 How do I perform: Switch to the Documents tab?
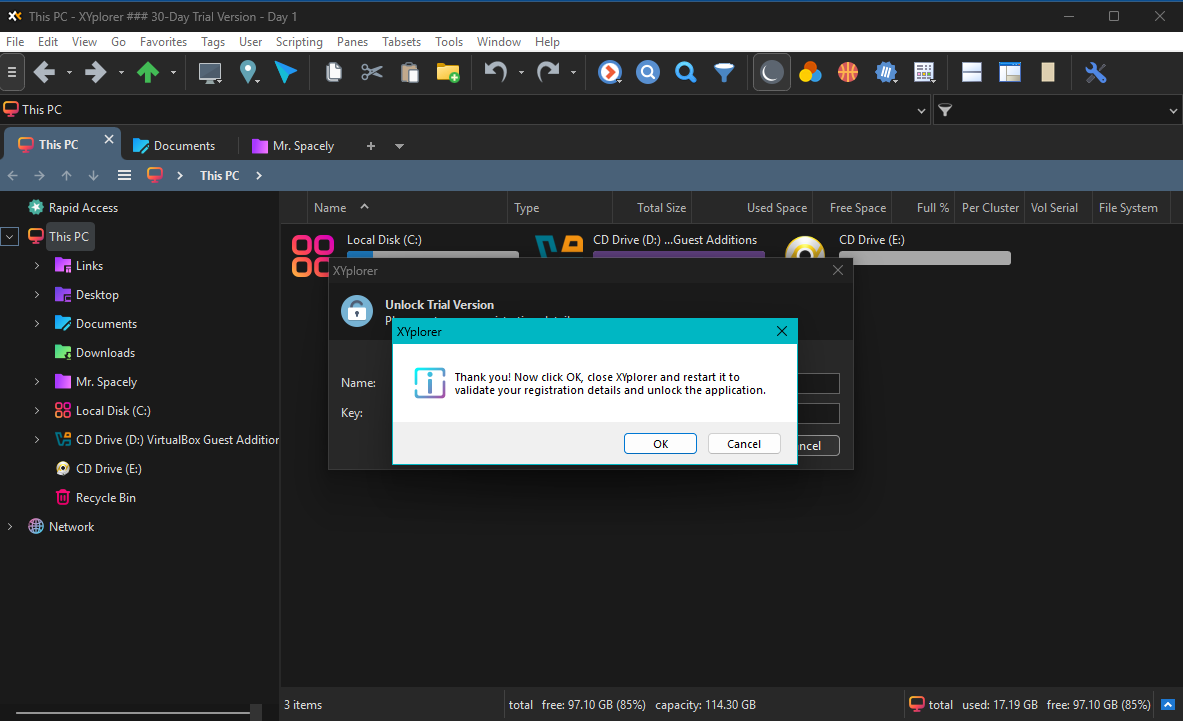pos(174,146)
